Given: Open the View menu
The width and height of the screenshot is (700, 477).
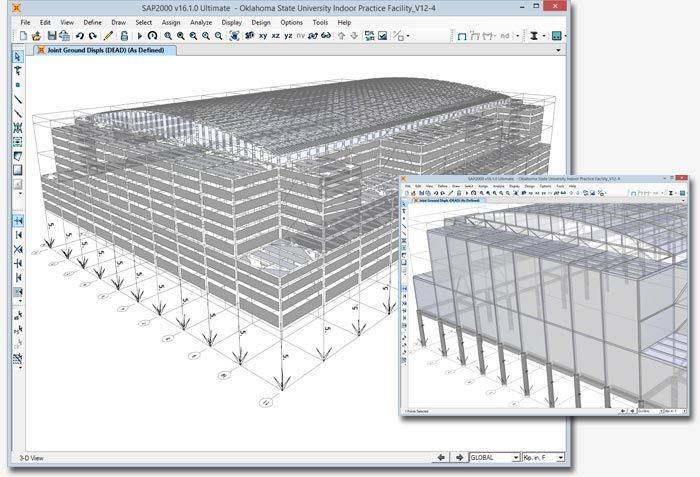Looking at the screenshot, I should pos(67,22).
